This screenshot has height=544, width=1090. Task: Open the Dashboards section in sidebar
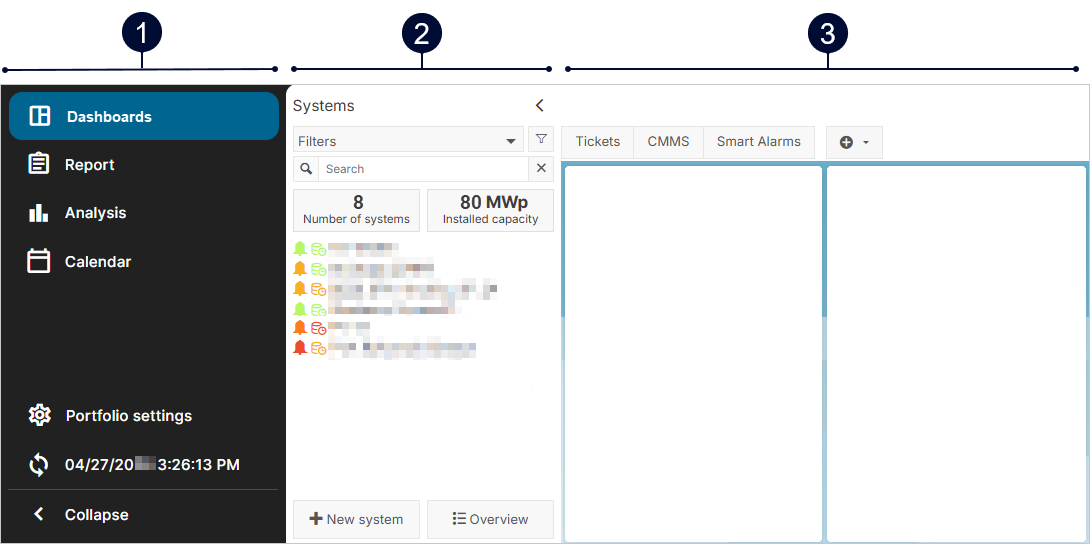(144, 116)
